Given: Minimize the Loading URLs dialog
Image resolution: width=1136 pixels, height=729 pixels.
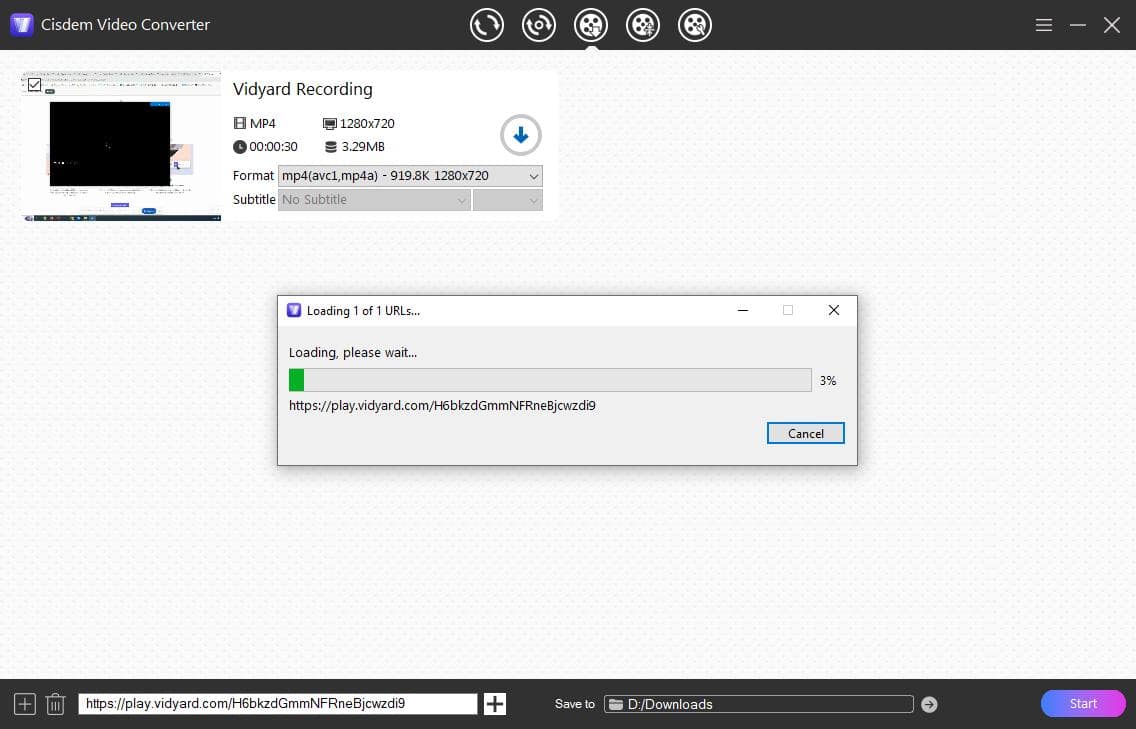Looking at the screenshot, I should pos(743,310).
